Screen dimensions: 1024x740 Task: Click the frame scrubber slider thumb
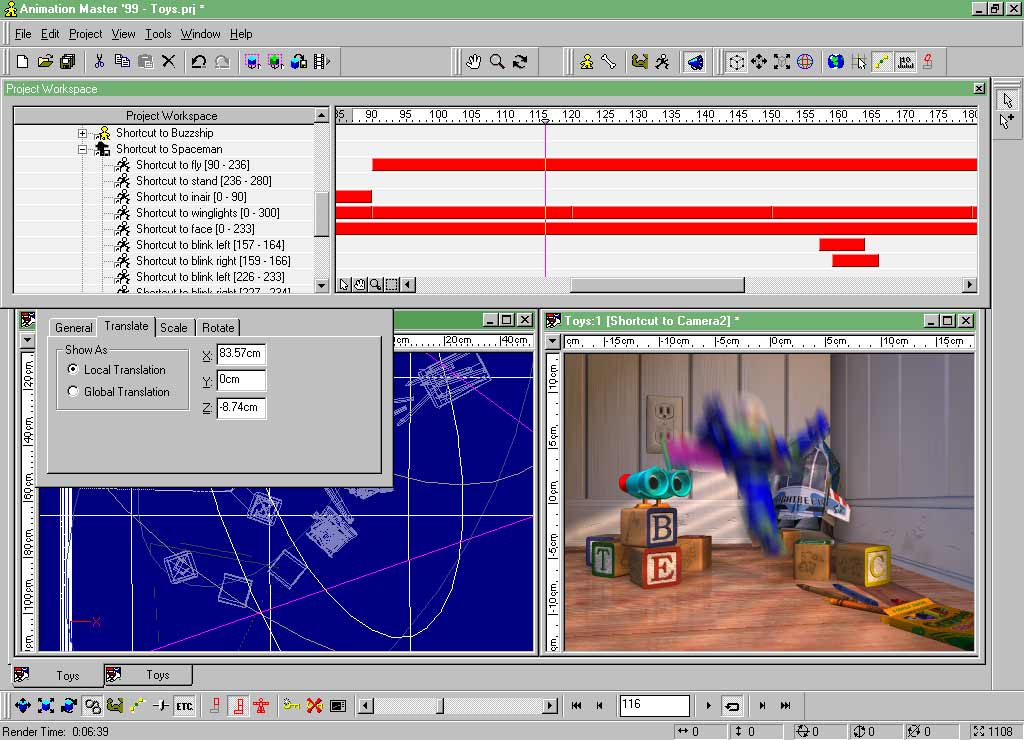click(439, 706)
